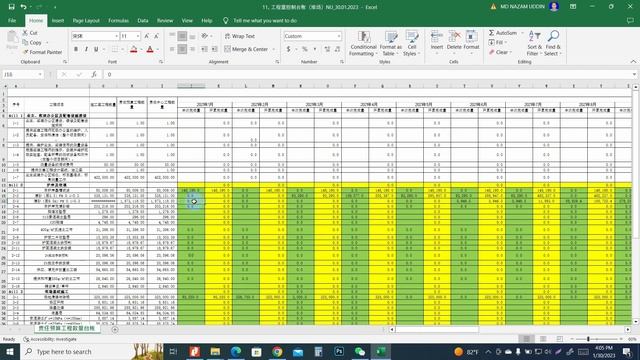
Task: Open the File menu
Action: coord(12,20)
